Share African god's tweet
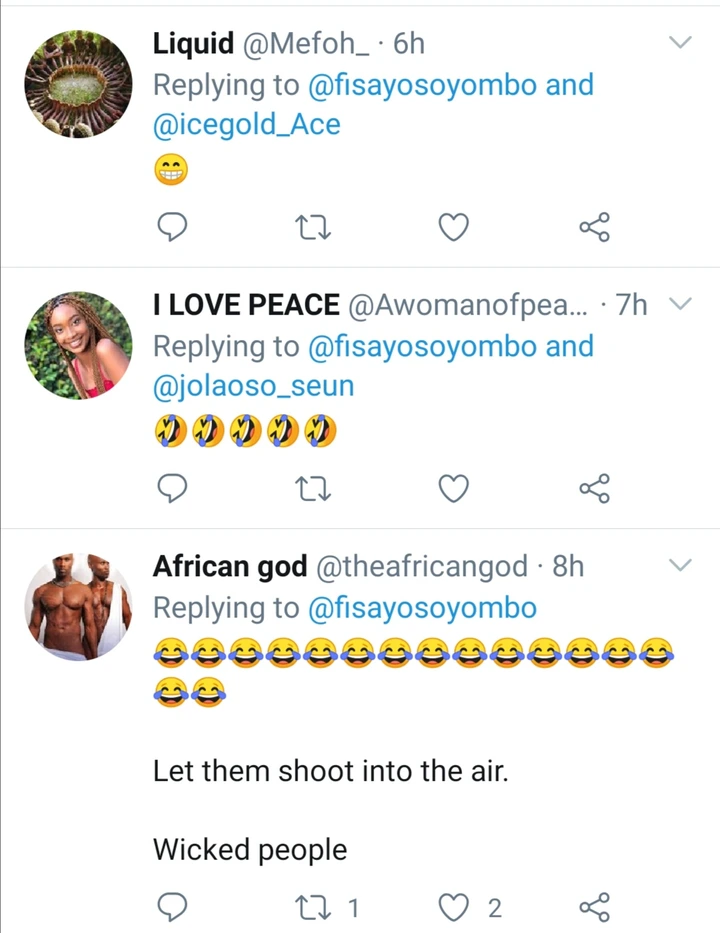The width and height of the screenshot is (720, 933). coord(594,908)
